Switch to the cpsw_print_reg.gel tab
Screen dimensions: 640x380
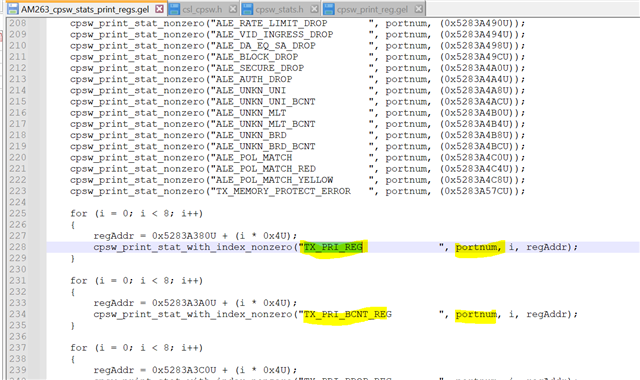coord(373,9)
